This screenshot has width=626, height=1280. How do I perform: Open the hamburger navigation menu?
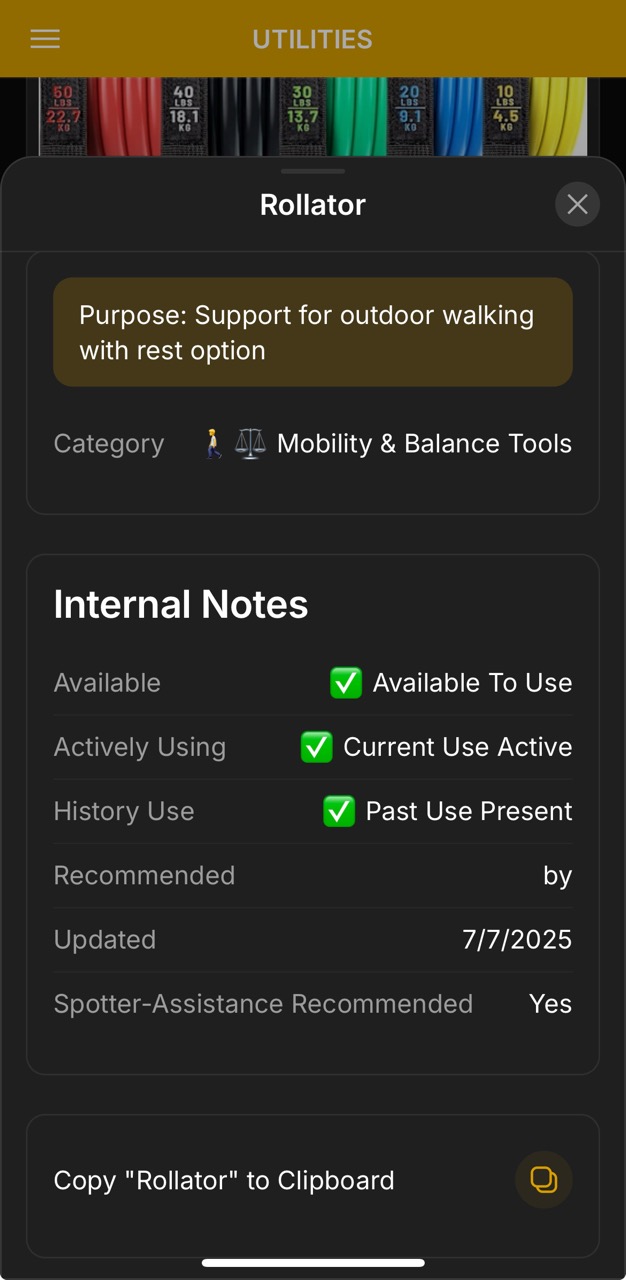pos(44,39)
